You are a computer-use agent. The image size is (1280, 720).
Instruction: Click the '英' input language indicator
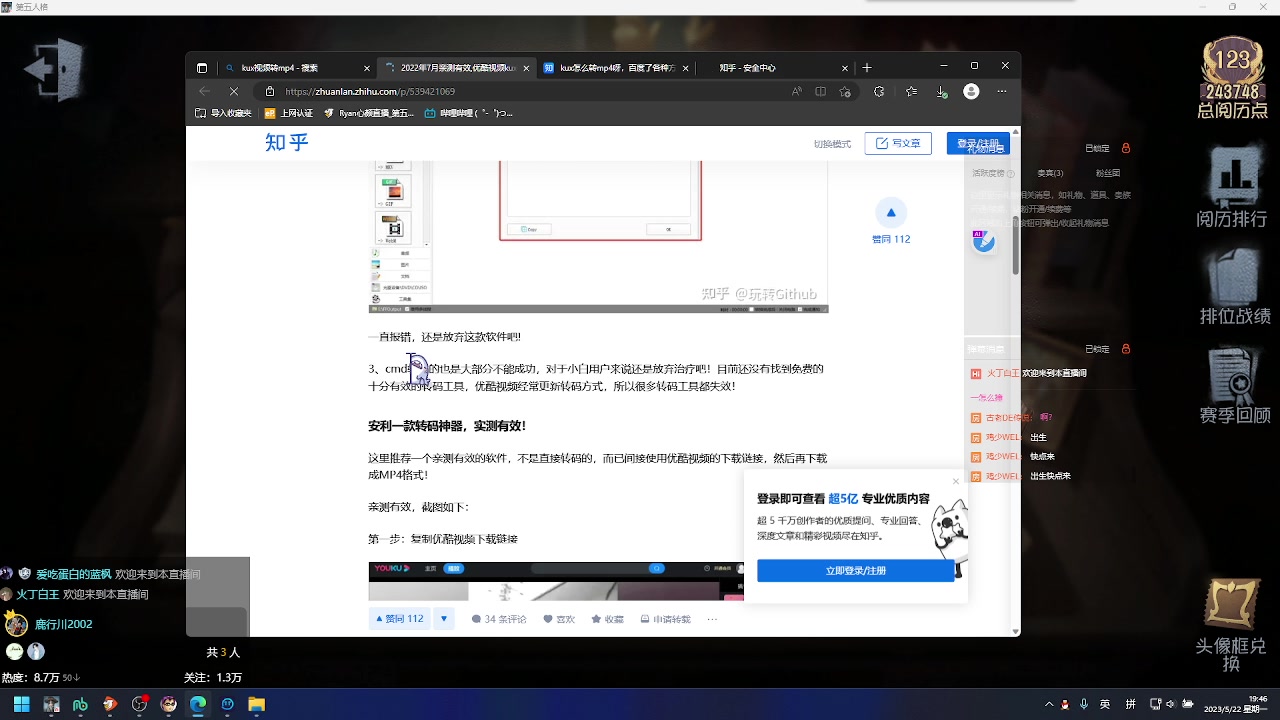pyautogui.click(x=1105, y=704)
